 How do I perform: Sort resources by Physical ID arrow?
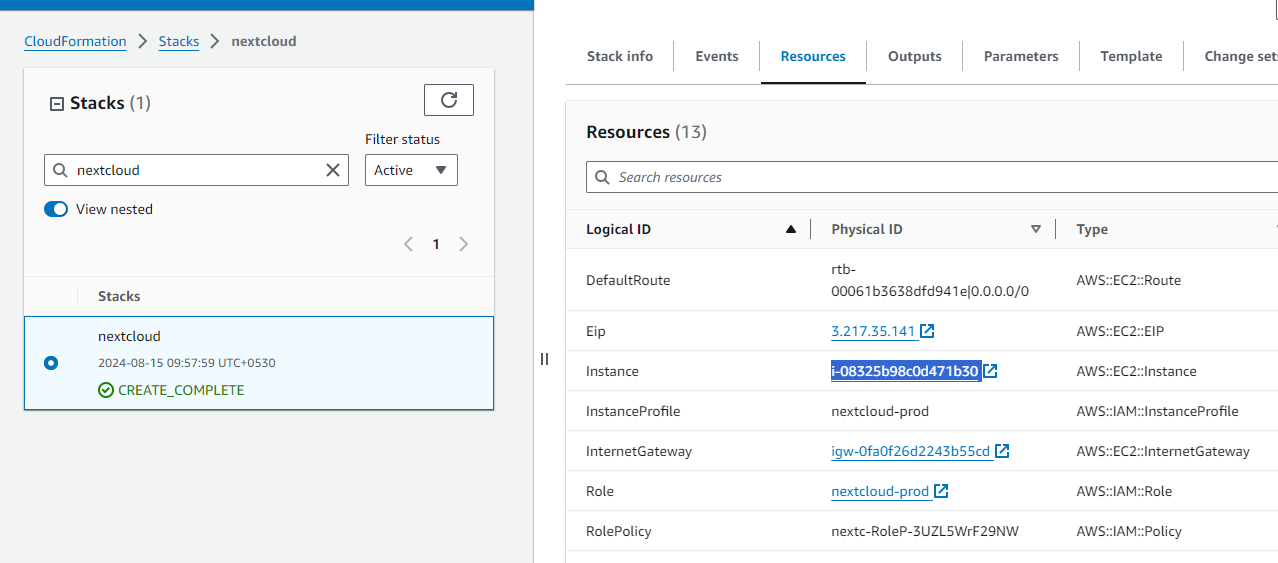click(x=1036, y=229)
